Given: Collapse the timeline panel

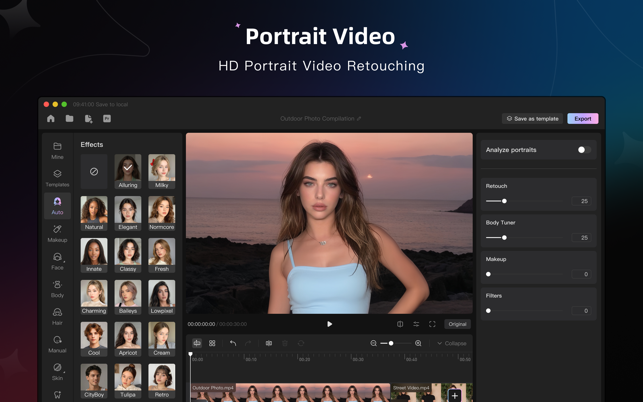Looking at the screenshot, I should coord(452,343).
